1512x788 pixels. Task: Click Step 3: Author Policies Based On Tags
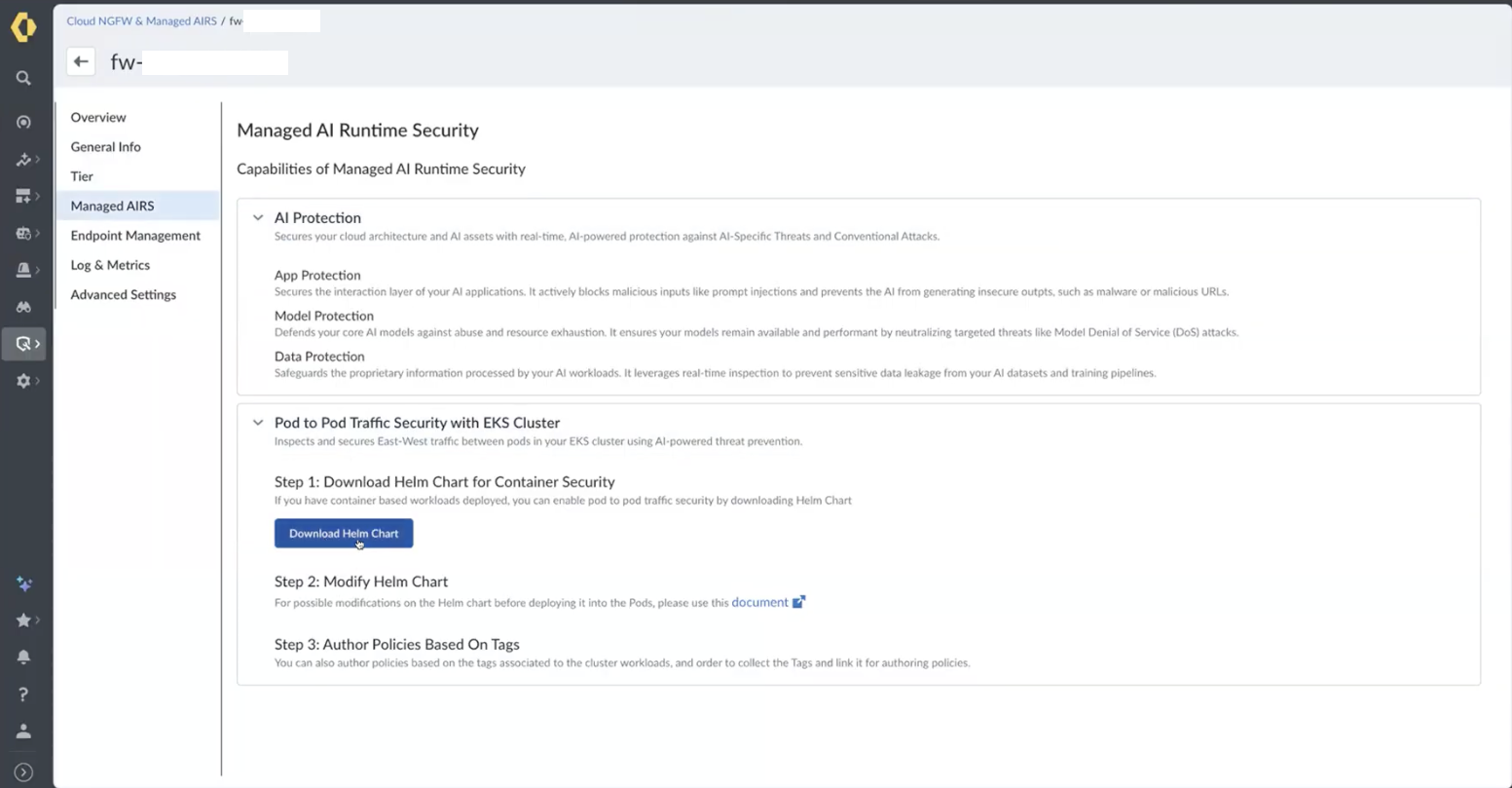point(397,644)
